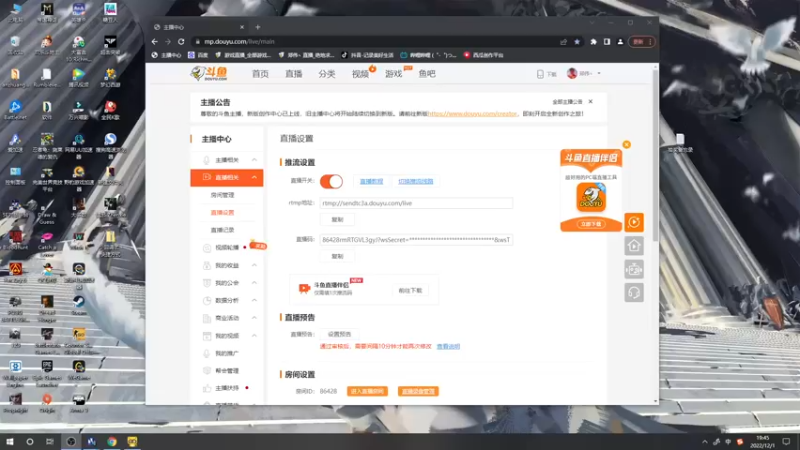Open the account dropdown arrow beside avatar
The image size is (800, 450).
point(599,73)
